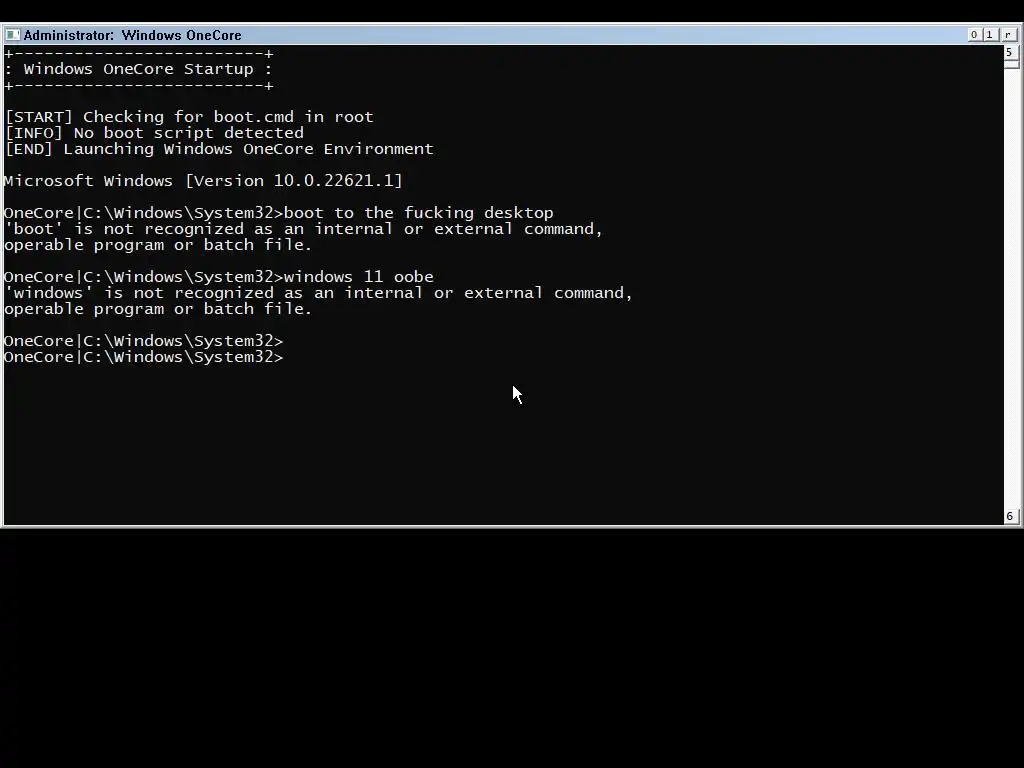Screen dimensions: 1024x768
Task: Click the "'windows' is not recognized" error line
Action: pos(319,293)
